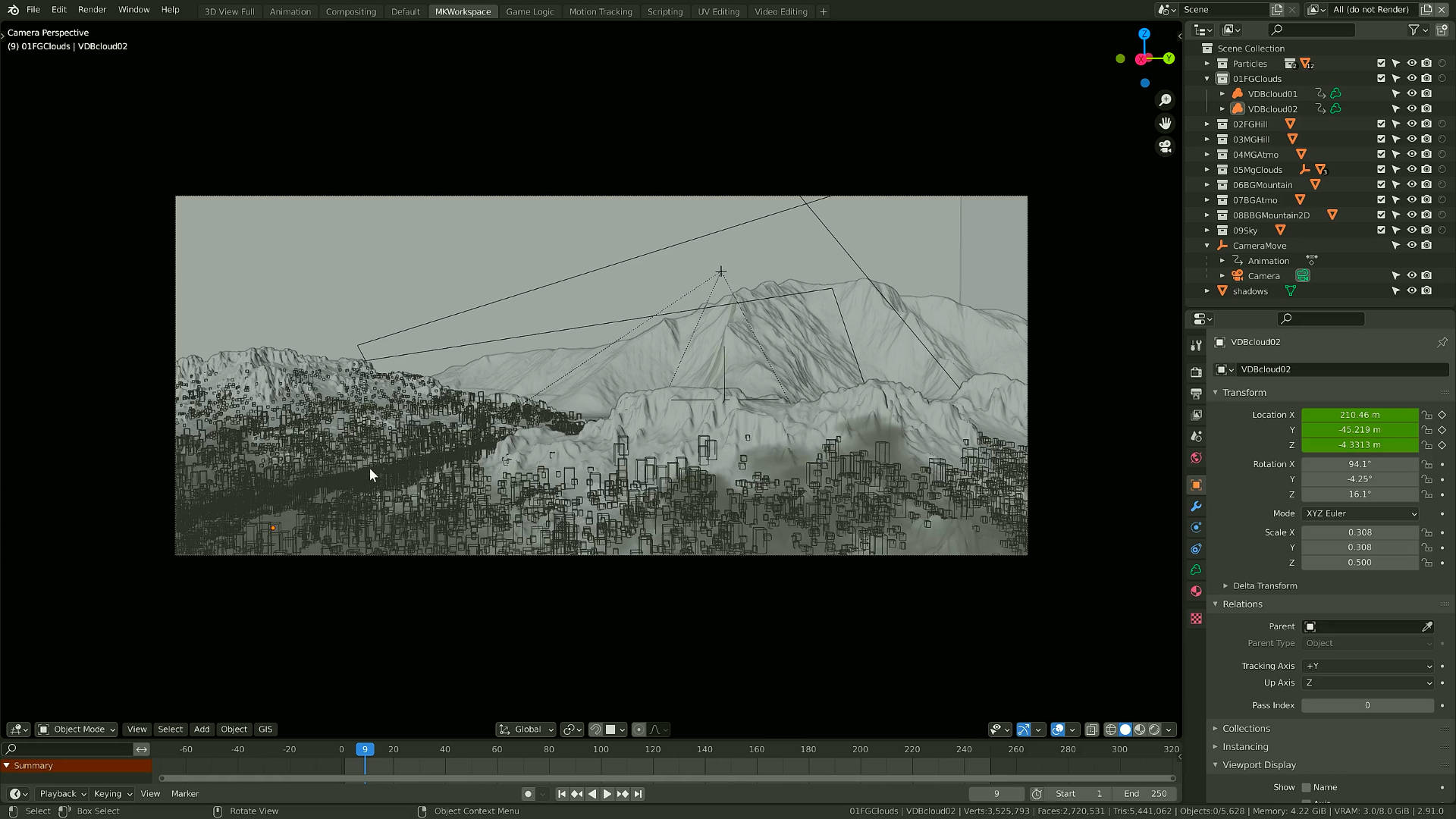Click the parent eyedropper icon
Image resolution: width=1456 pixels, height=819 pixels.
click(1426, 626)
